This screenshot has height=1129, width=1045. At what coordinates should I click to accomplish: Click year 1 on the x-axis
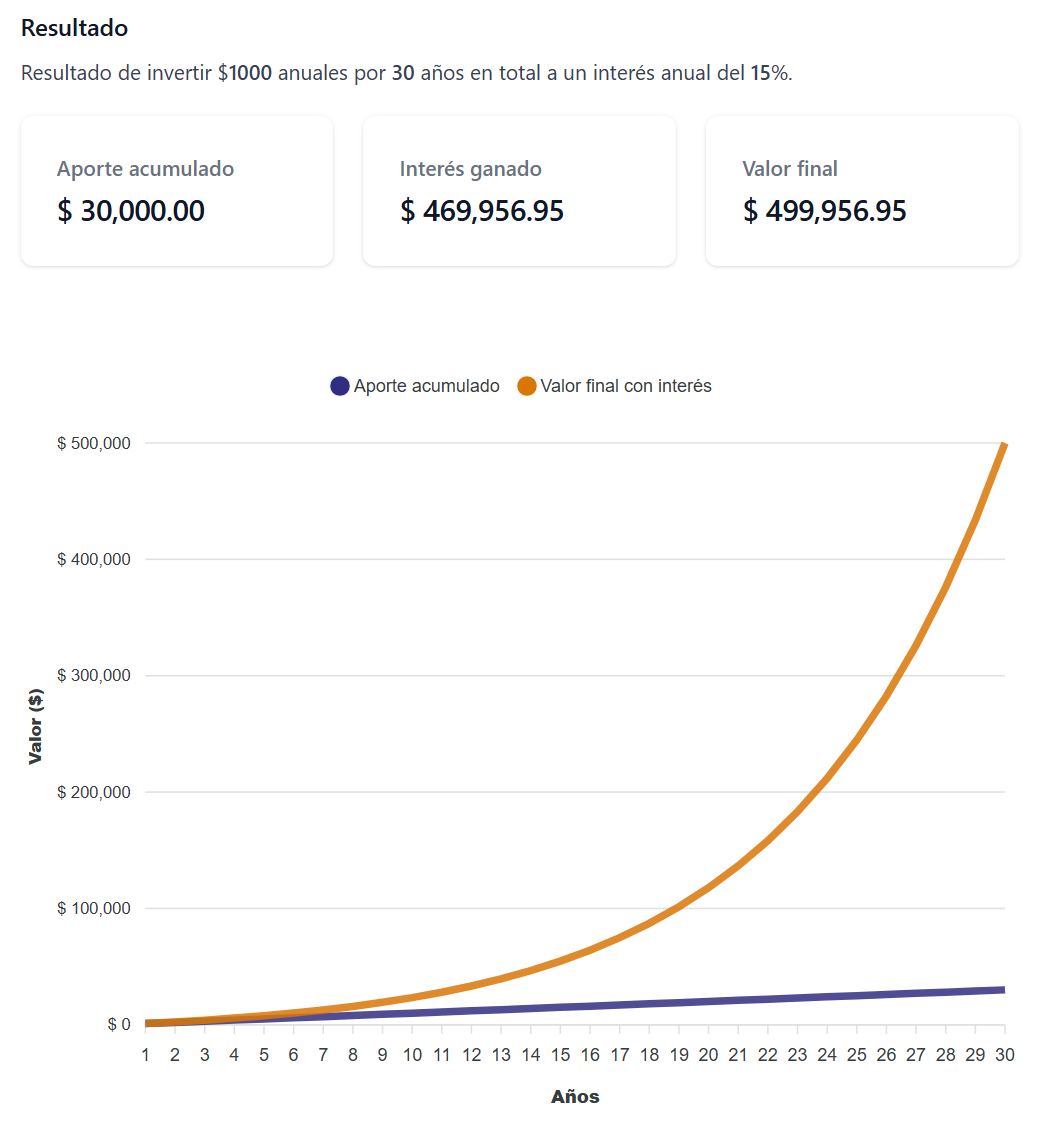click(x=145, y=1054)
